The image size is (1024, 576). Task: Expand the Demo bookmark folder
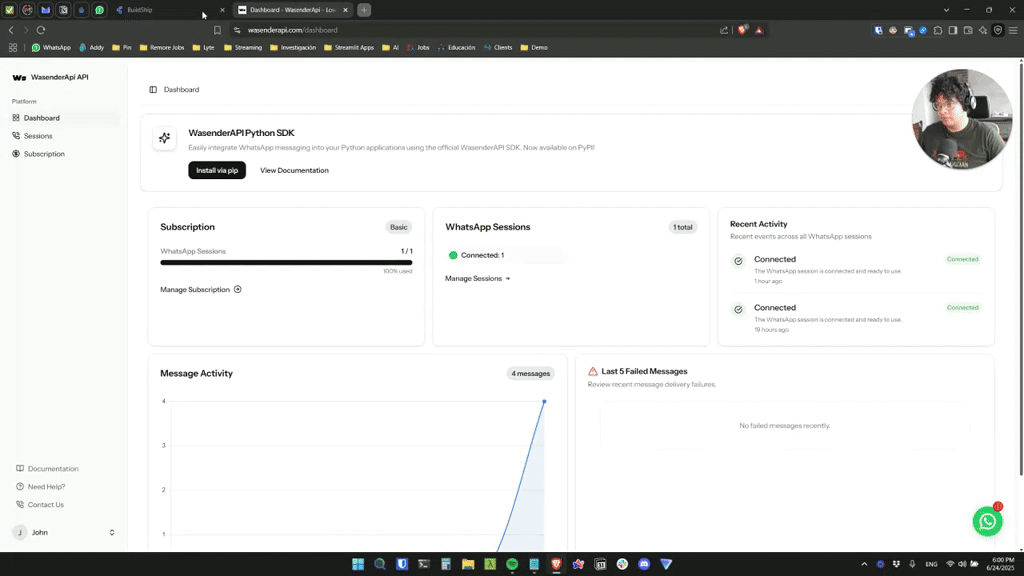pos(534,48)
